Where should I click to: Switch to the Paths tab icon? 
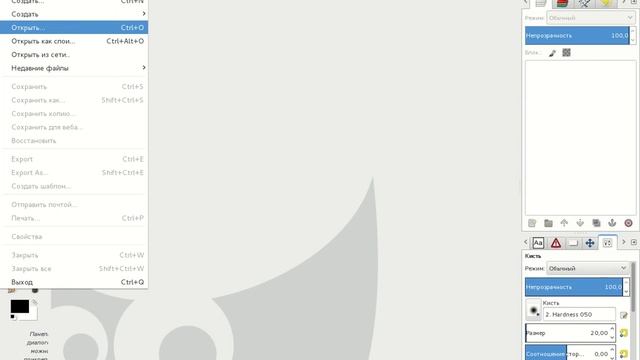pyautogui.click(x=584, y=3)
